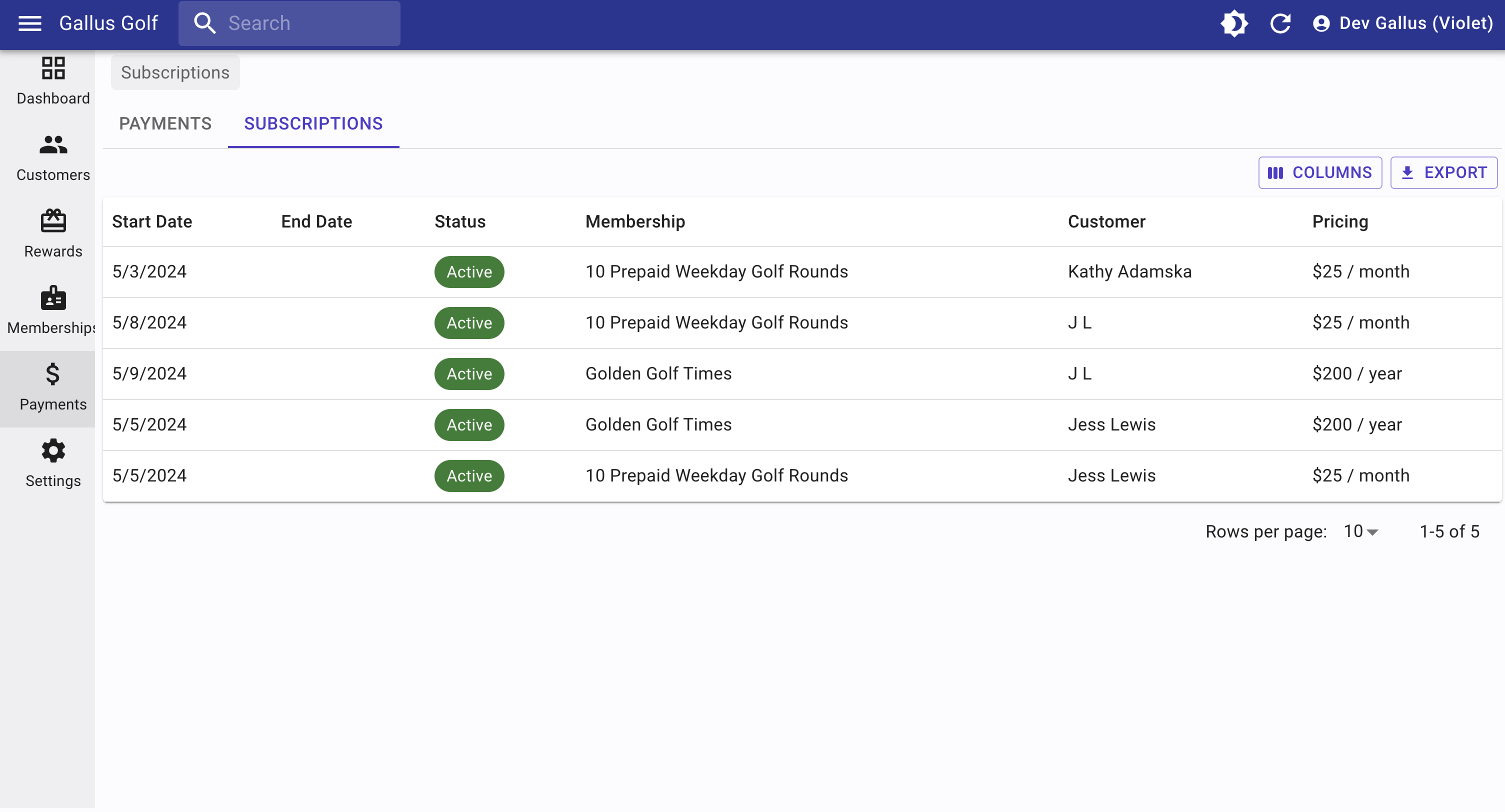The image size is (1505, 812).
Task: Open Customers section in sidebar
Action: 53,157
